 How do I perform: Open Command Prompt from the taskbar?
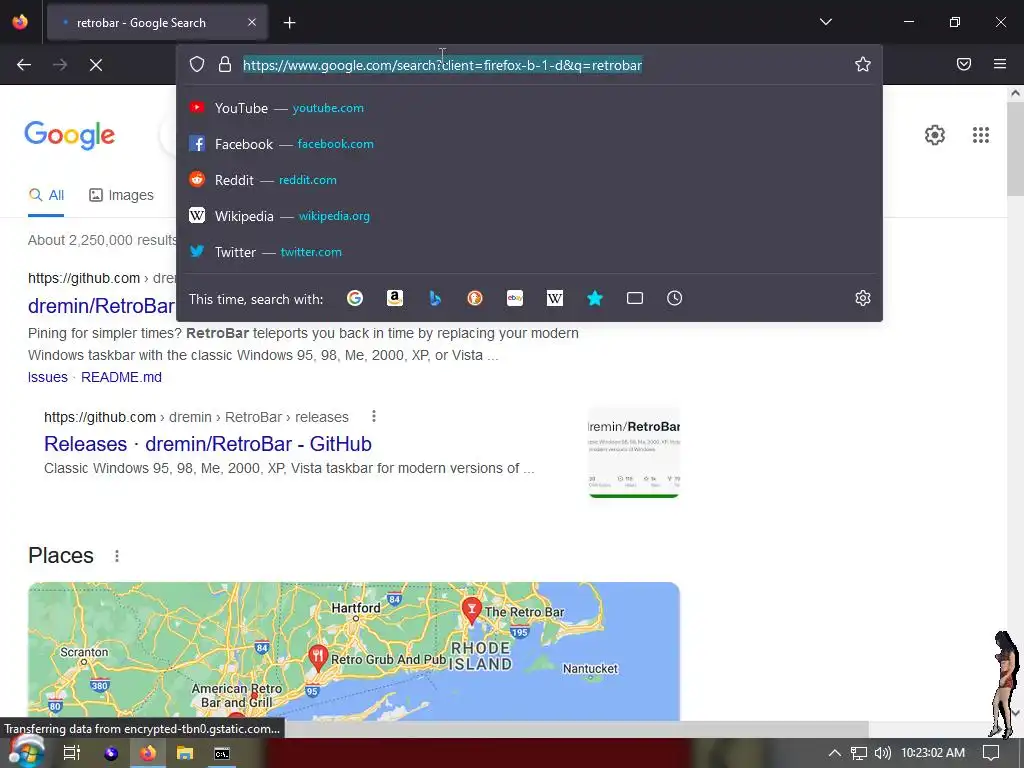[222, 754]
